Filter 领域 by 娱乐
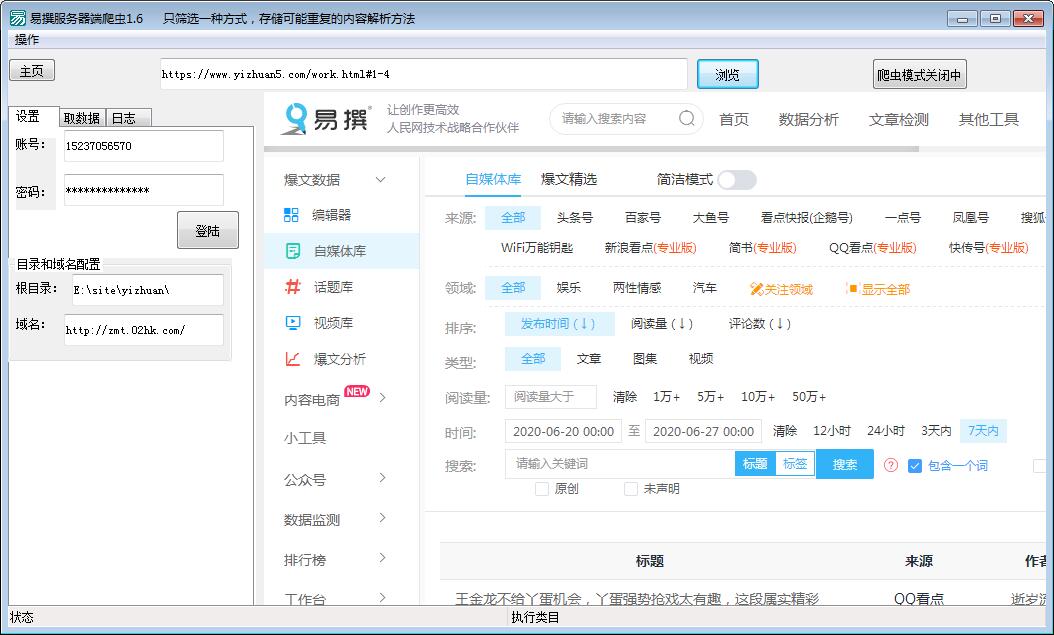The height and width of the screenshot is (635, 1054). [568, 288]
